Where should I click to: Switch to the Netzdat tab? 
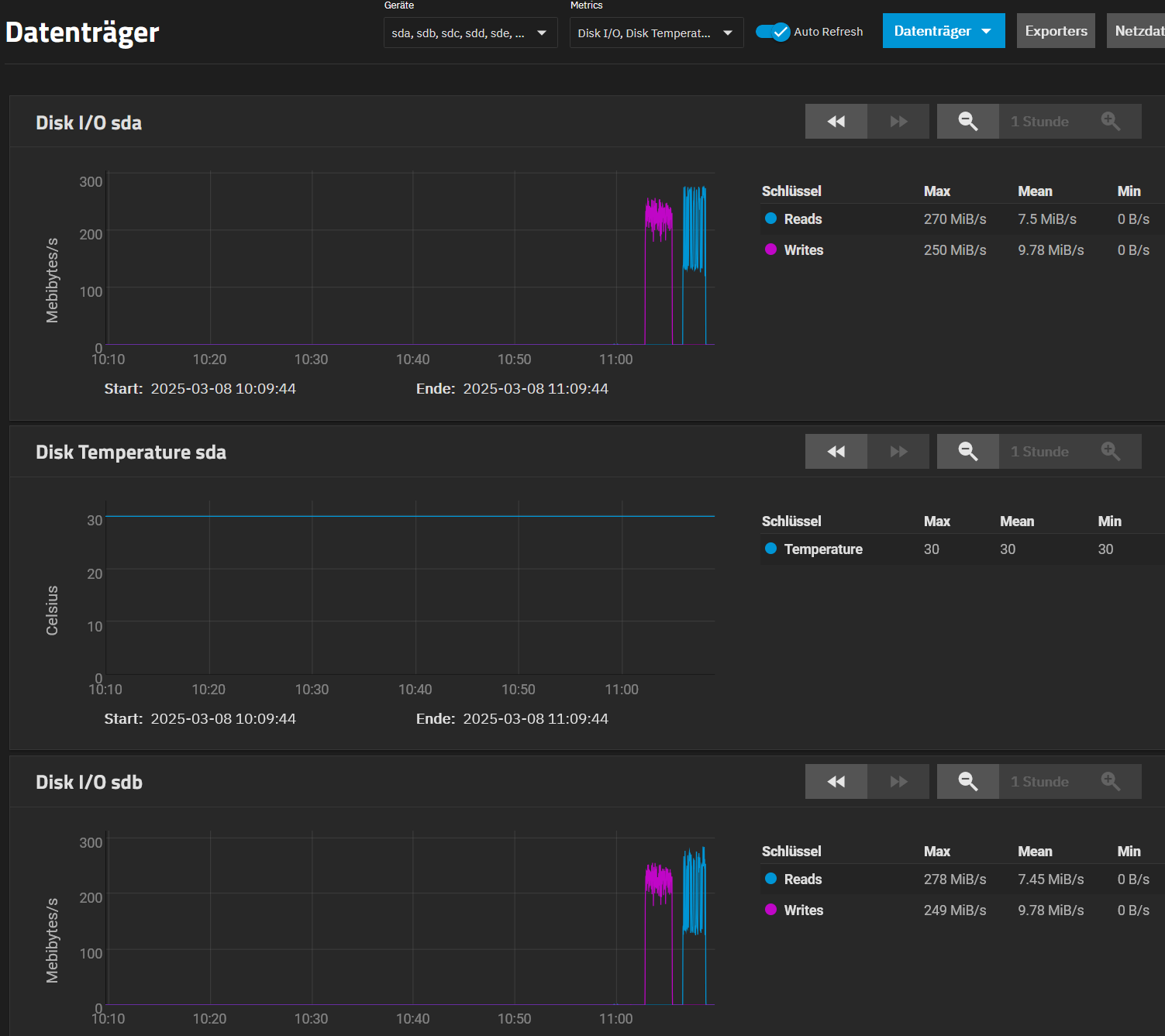click(x=1139, y=30)
